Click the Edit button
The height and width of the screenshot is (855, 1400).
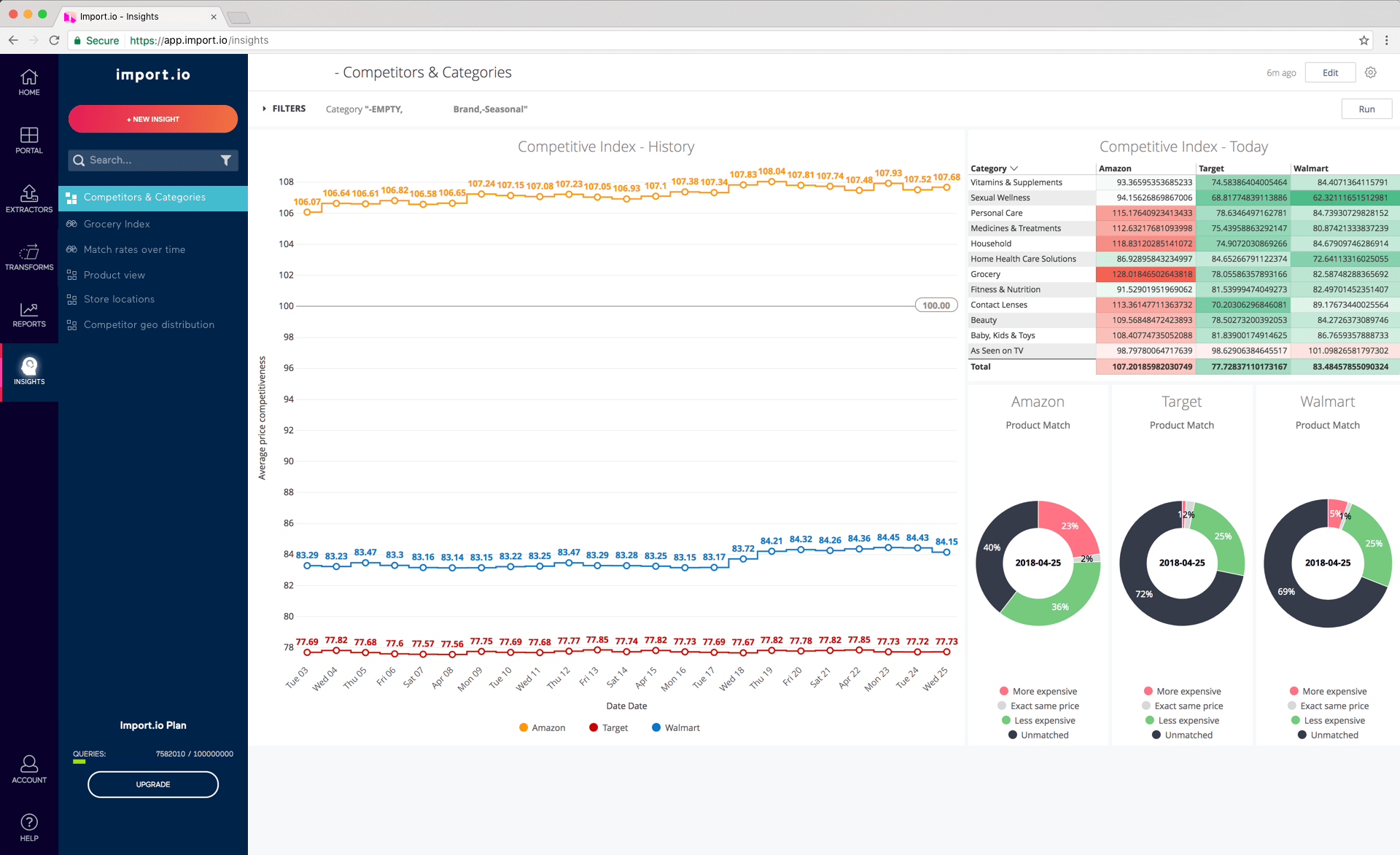(x=1329, y=71)
